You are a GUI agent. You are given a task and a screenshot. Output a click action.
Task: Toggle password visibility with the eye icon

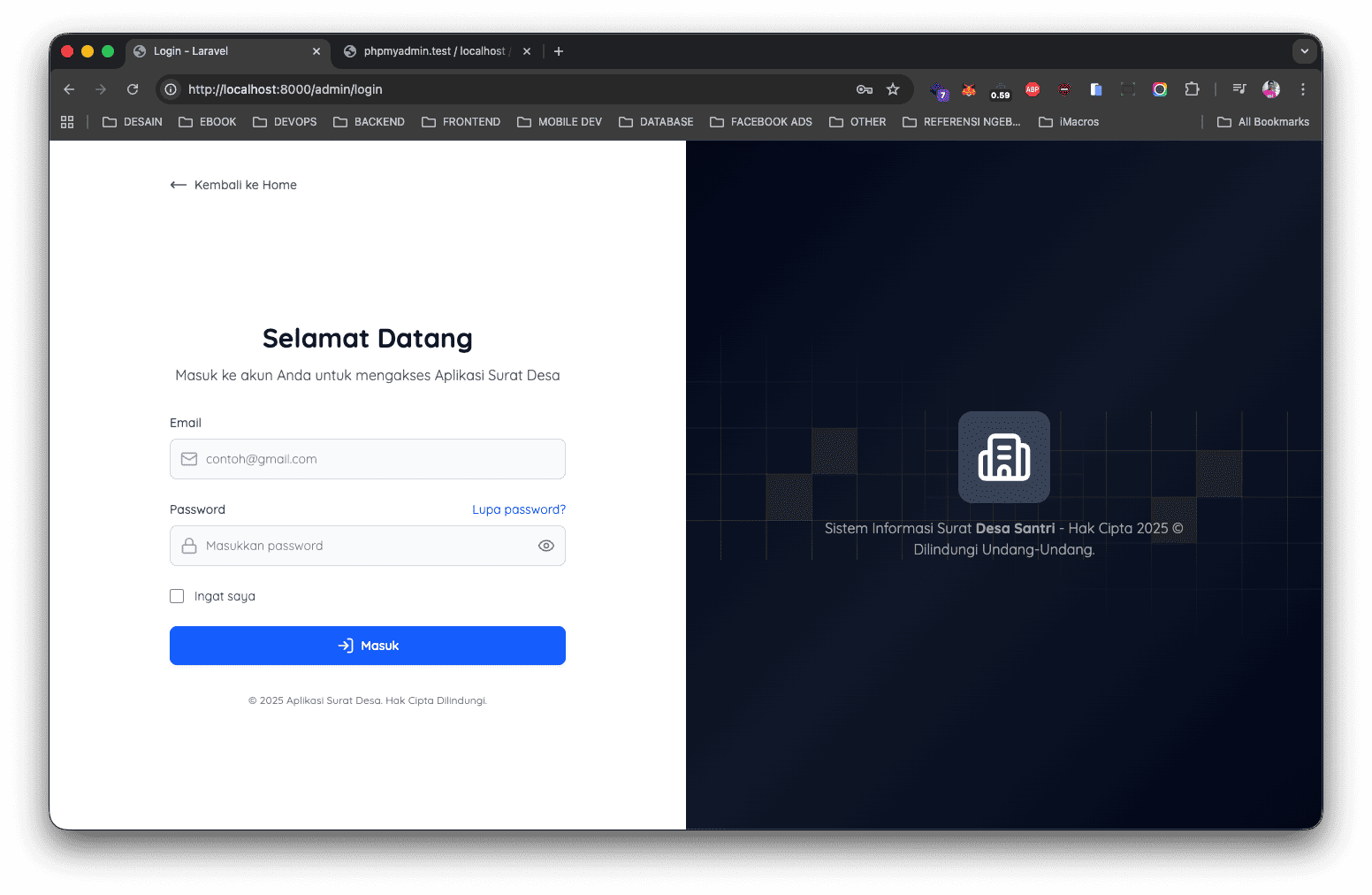pos(545,546)
